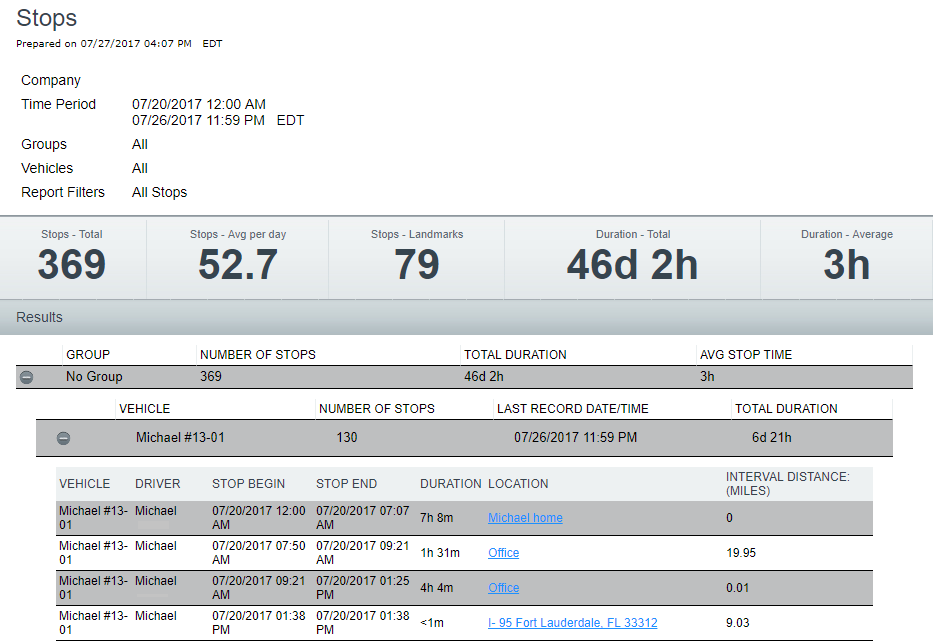Click the Stops - Landmarks 79 tile
This screenshot has width=933, height=641.
417,258
